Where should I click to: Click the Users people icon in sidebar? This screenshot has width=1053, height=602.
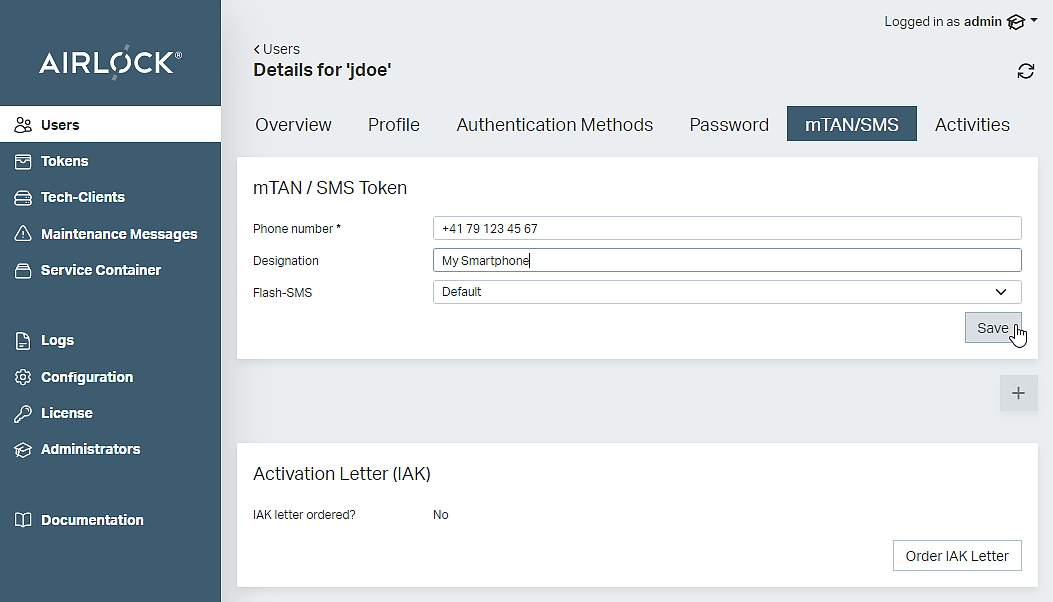[23, 125]
